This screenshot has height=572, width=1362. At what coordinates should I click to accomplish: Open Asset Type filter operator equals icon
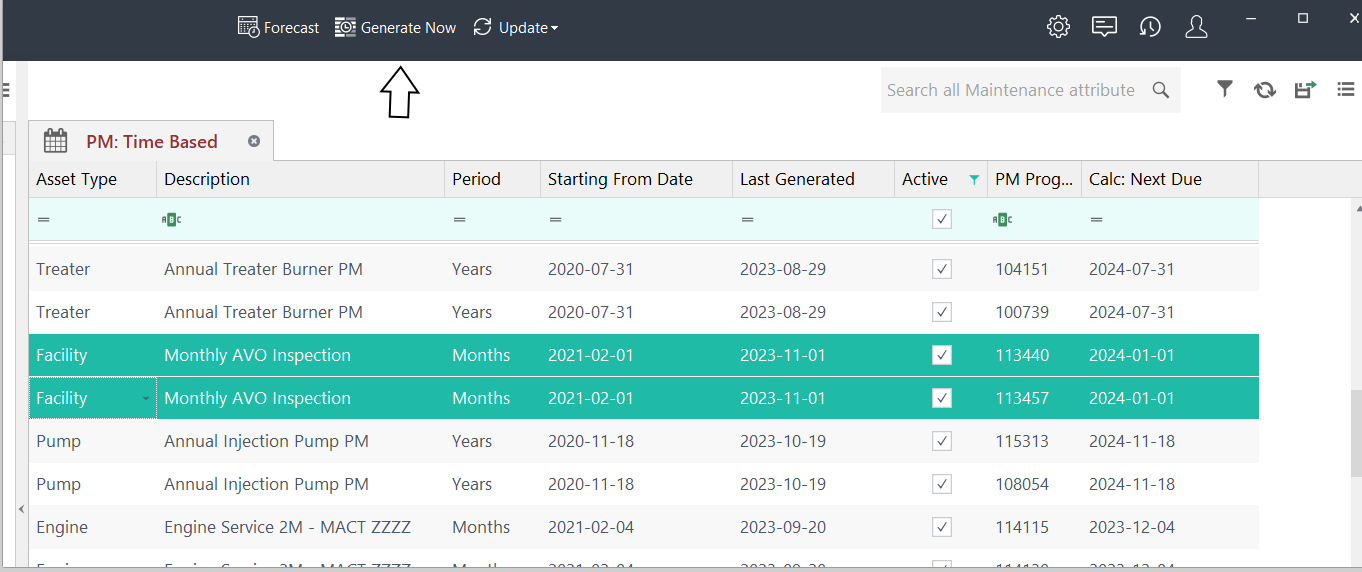coord(43,219)
